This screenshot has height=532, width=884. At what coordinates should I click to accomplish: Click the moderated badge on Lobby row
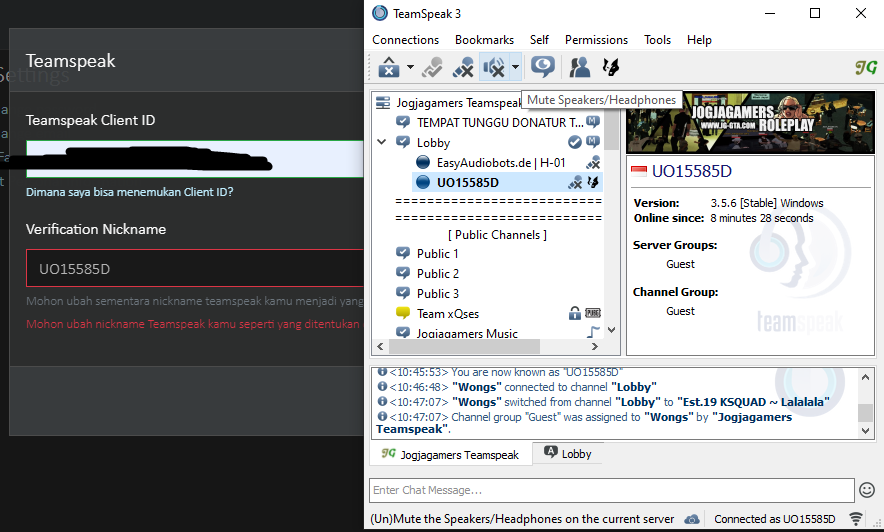click(x=593, y=141)
